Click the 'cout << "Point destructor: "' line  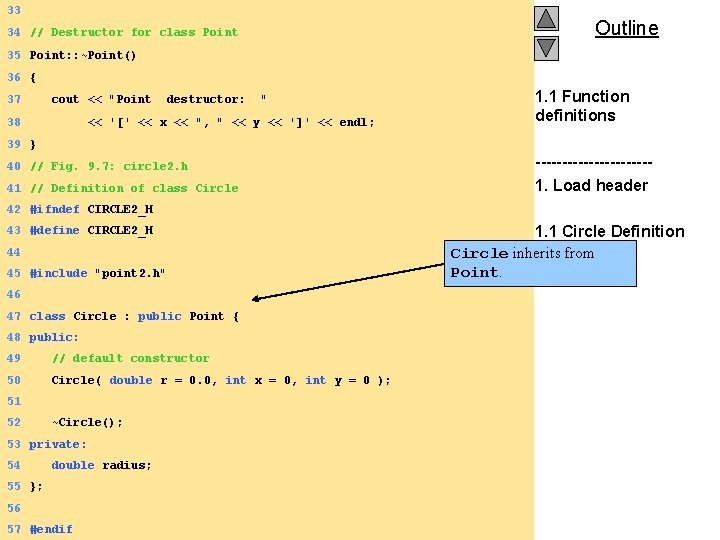pyautogui.click(x=158, y=99)
